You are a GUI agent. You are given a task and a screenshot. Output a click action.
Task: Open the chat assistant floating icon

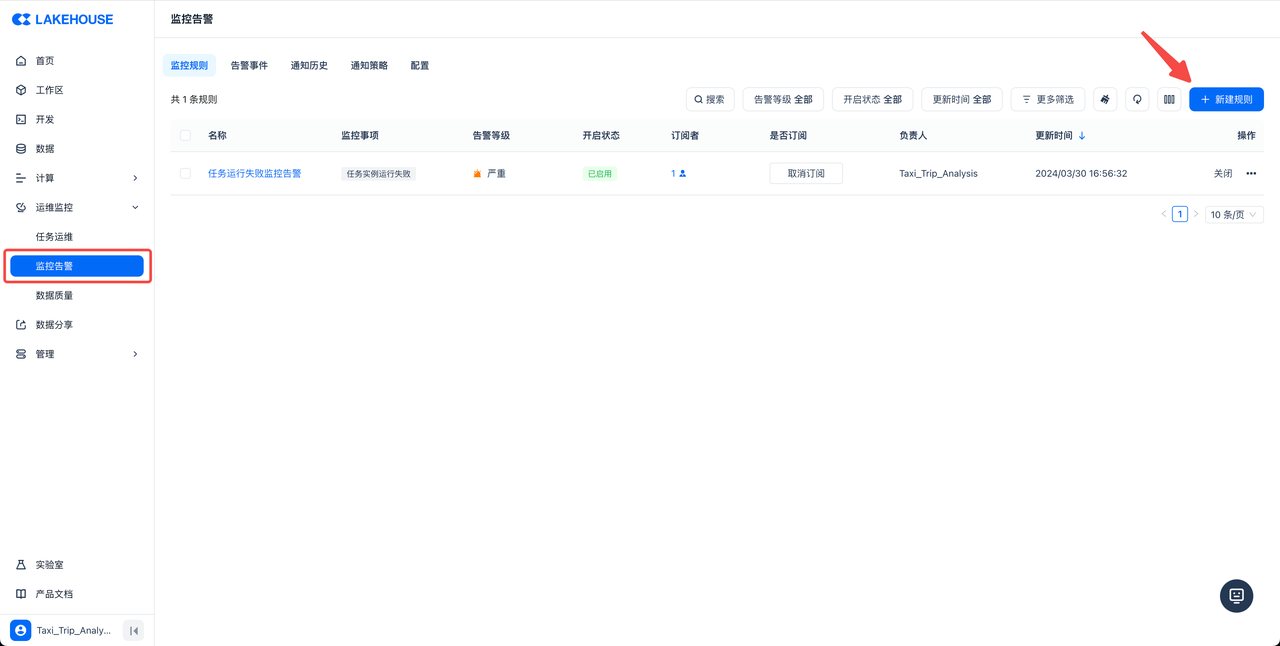point(1236,595)
